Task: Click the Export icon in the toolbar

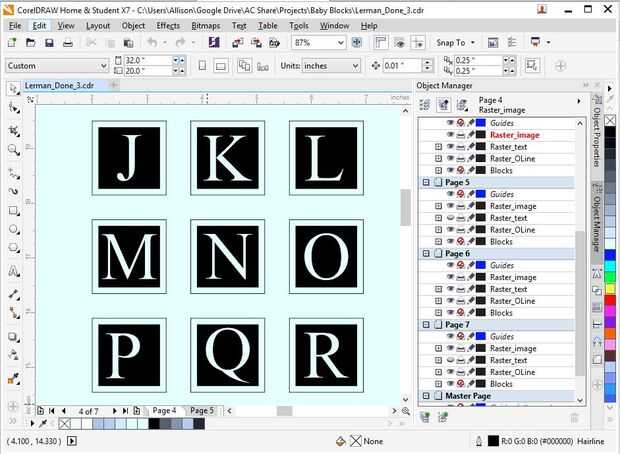Action: [x=256, y=42]
